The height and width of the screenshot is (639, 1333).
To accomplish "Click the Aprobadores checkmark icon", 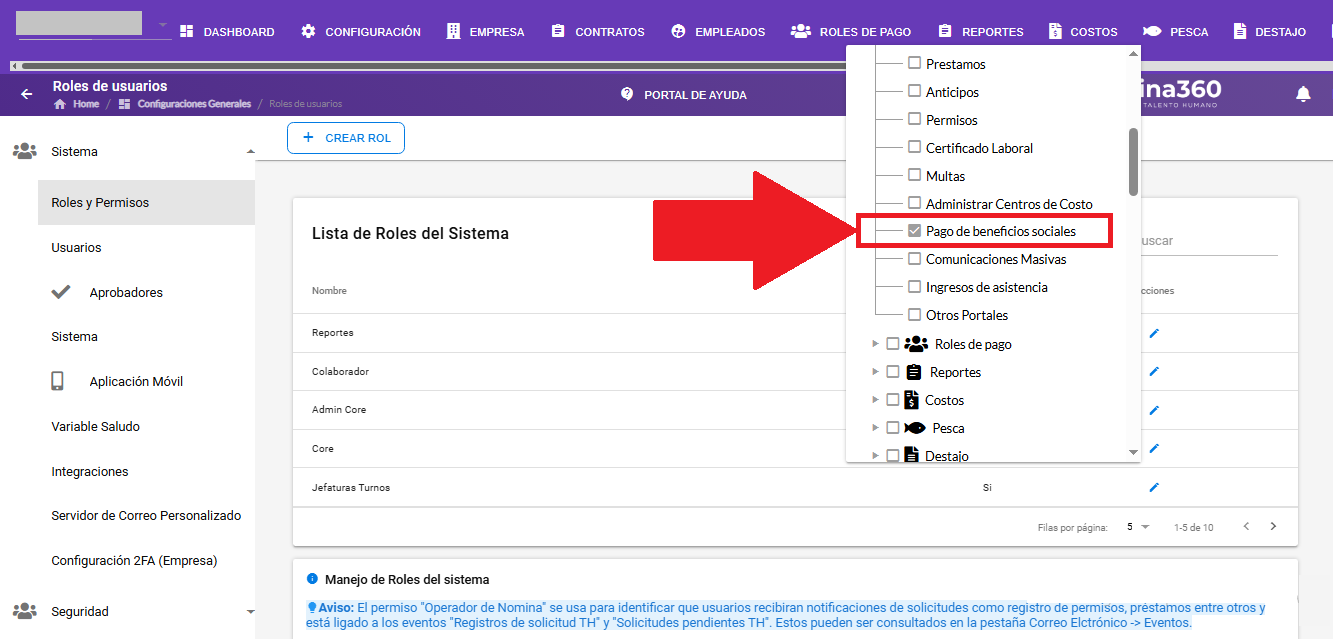I will tap(61, 292).
